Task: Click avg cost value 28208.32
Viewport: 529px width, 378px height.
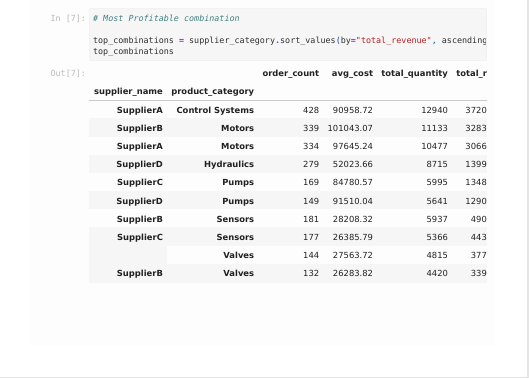Action: pos(353,219)
